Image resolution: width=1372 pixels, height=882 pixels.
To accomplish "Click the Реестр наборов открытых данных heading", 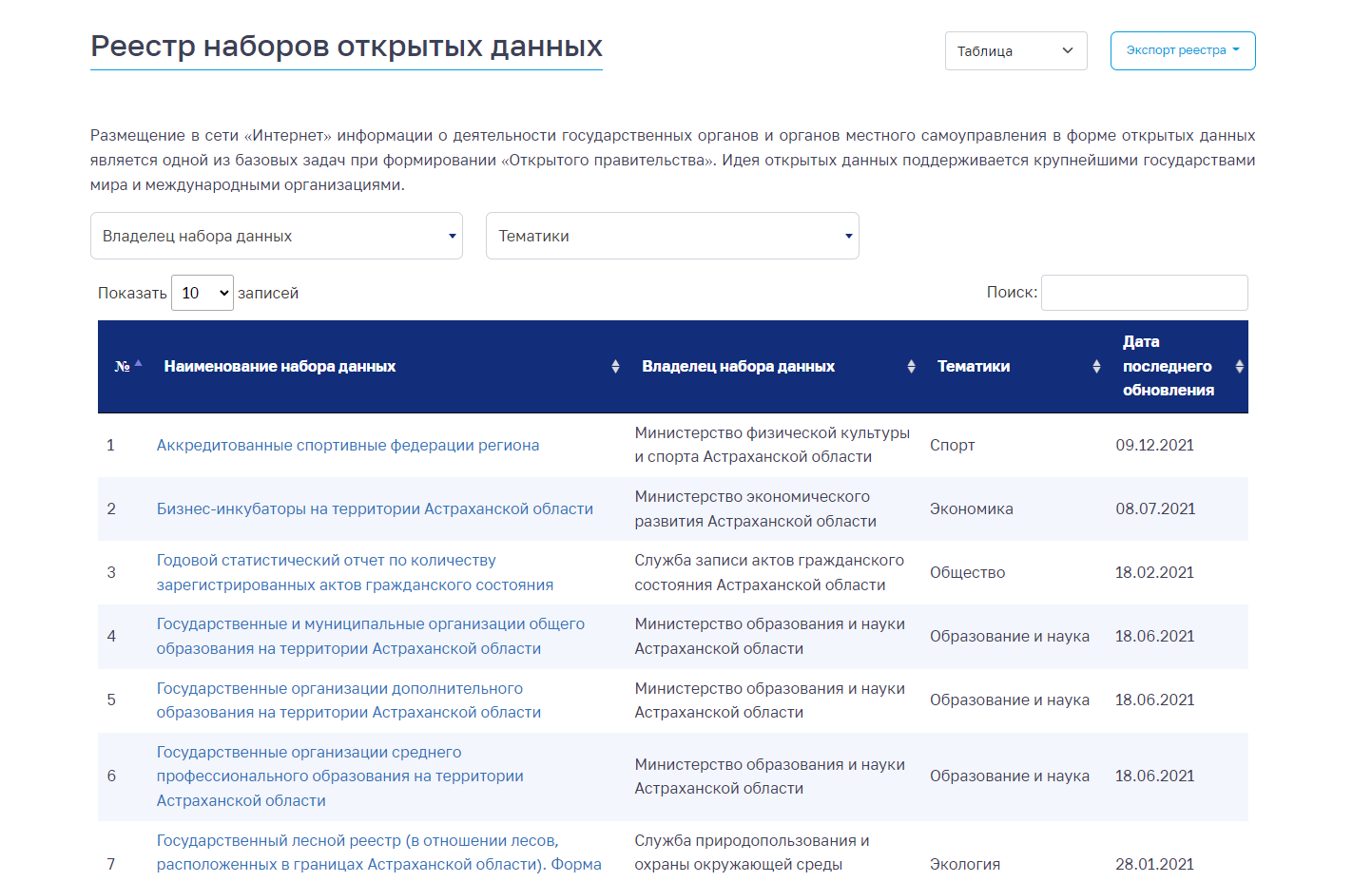I will [346, 47].
